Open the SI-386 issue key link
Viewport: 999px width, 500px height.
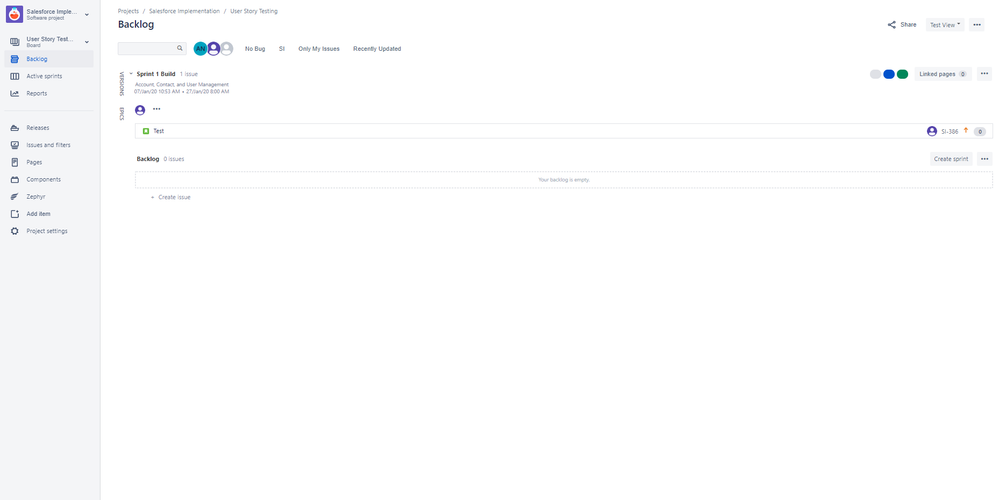(950, 132)
